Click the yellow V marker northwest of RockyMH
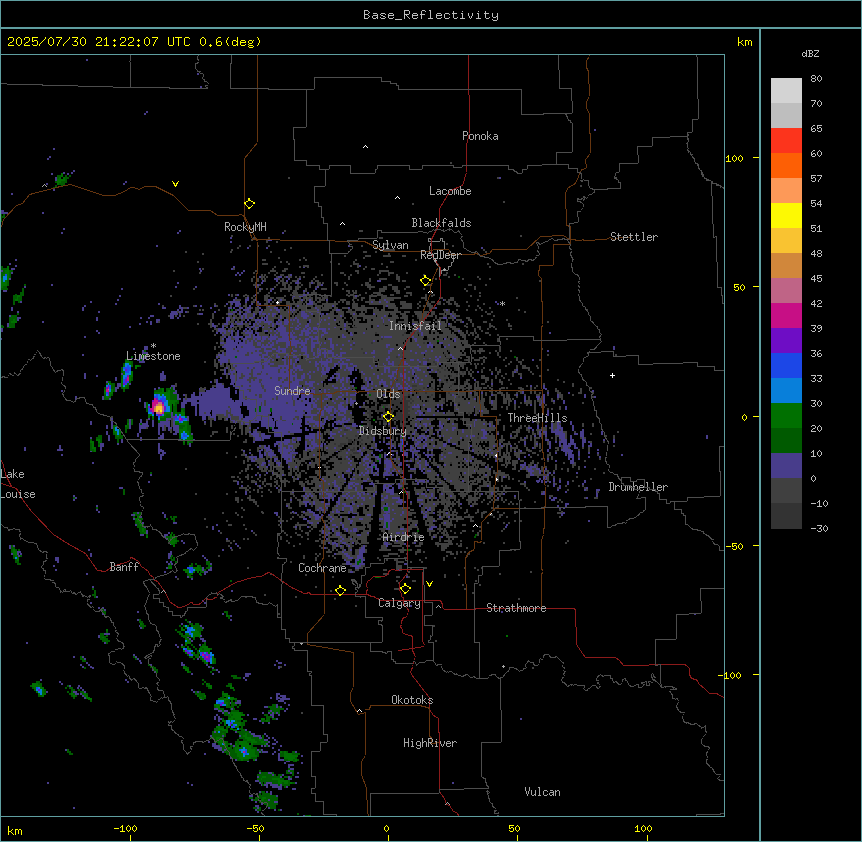Image resolution: width=862 pixels, height=842 pixels. tap(175, 184)
